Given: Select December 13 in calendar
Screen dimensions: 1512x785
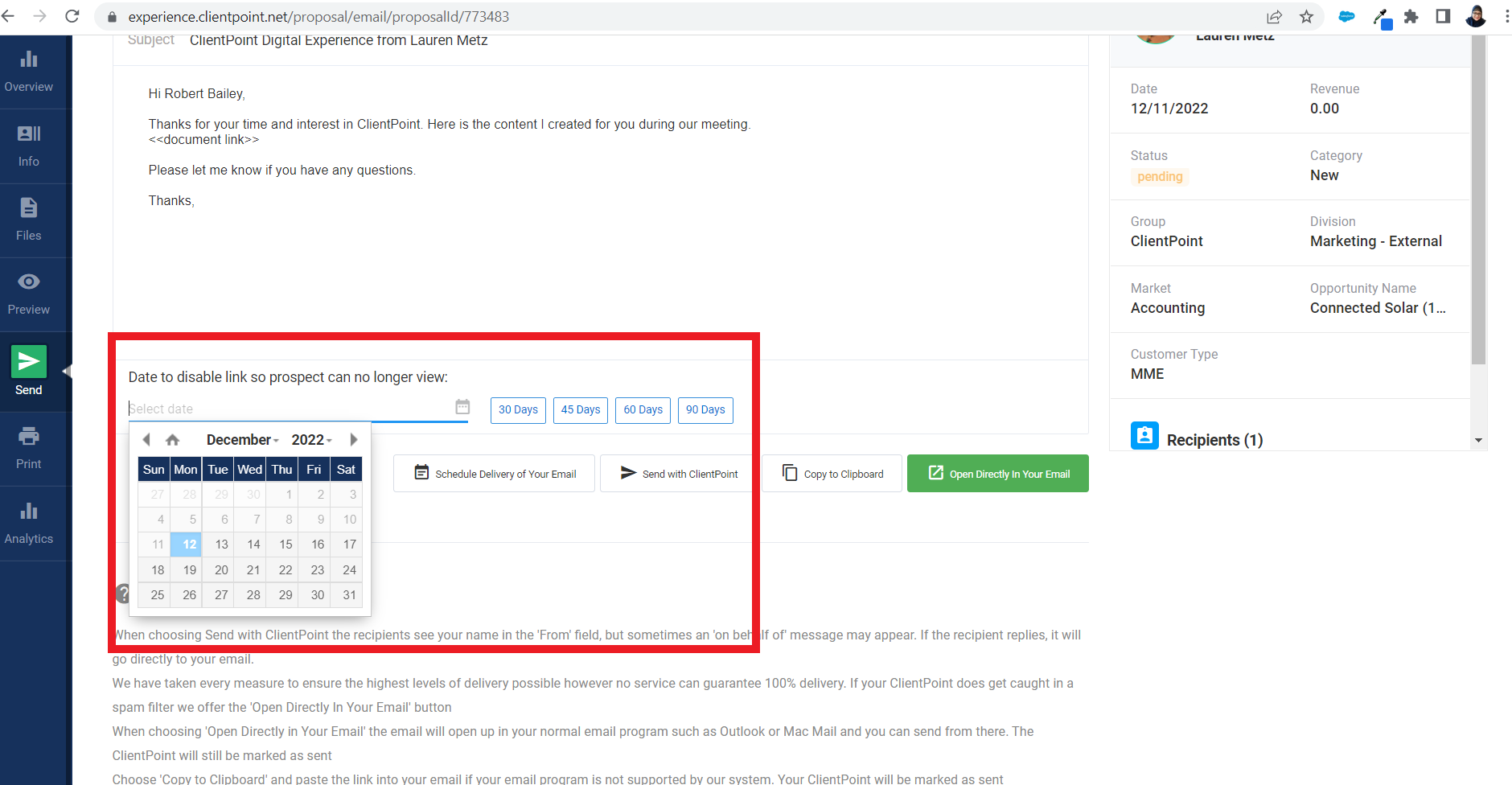Looking at the screenshot, I should coord(218,545).
